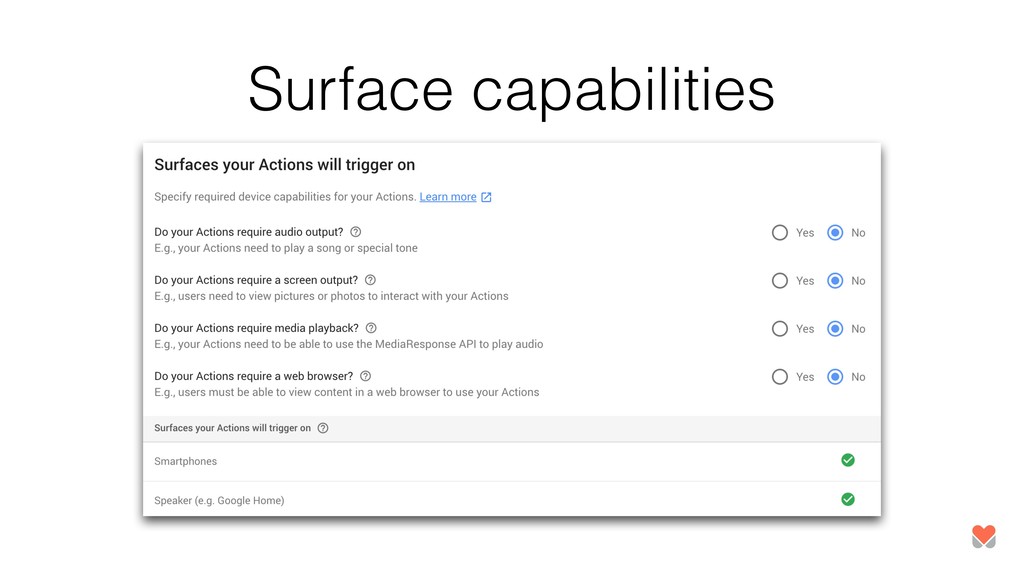
Task: Click external link icon after Learn more
Action: (487, 197)
